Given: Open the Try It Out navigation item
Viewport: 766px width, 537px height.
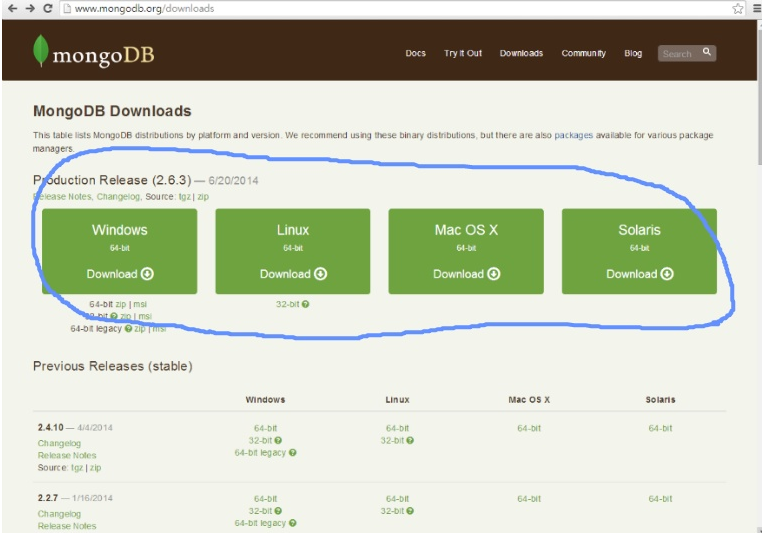Looking at the screenshot, I should point(463,53).
